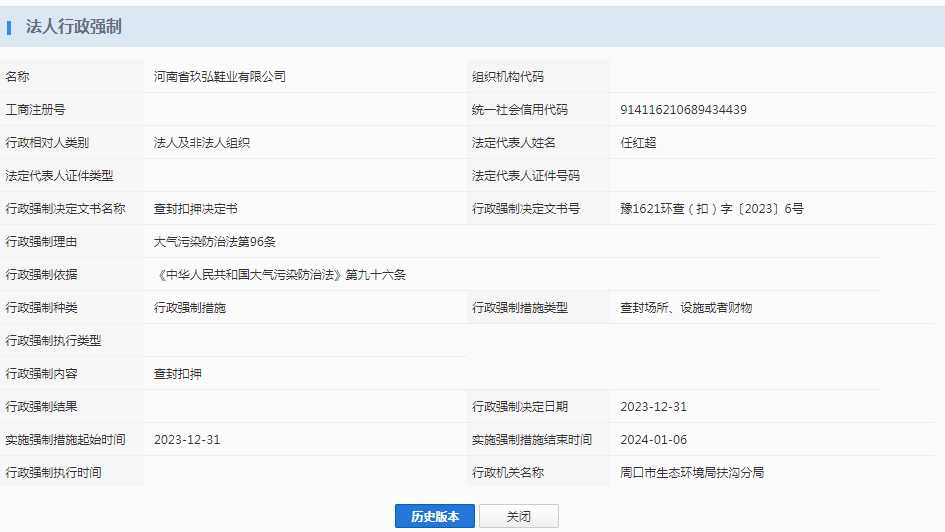Select the measure end date 2024-01-06
The height and width of the screenshot is (532, 945).
tap(653, 440)
